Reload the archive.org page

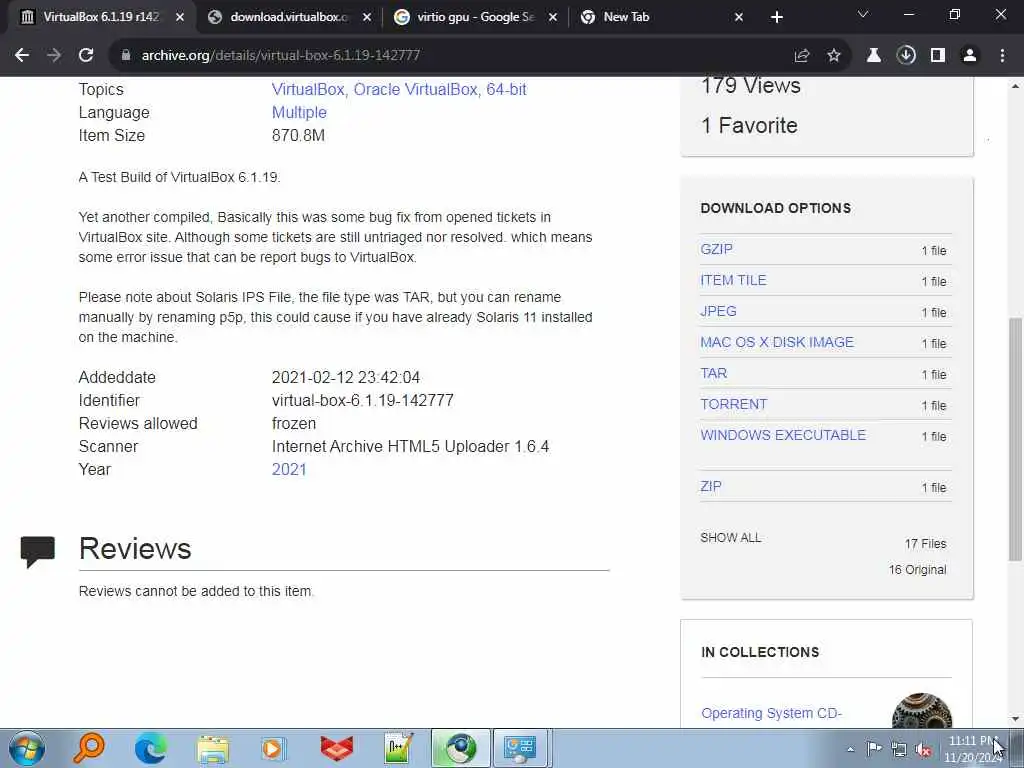point(86,56)
